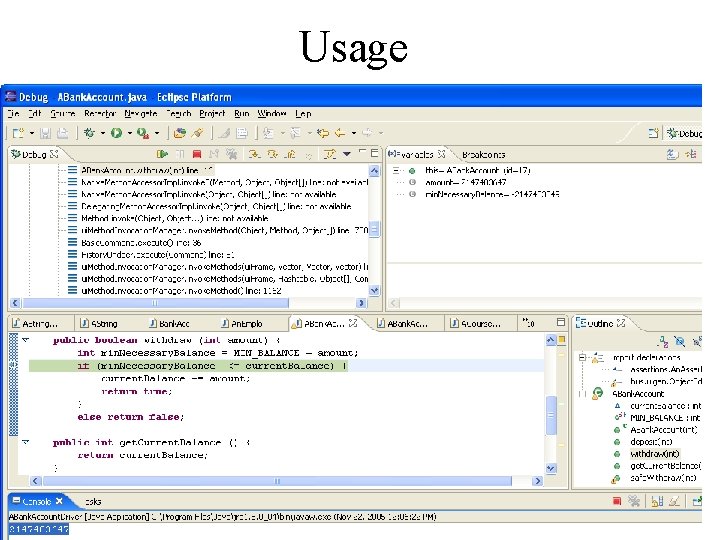This screenshot has width=720, height=540.
Task: Collapse the getCurrentBalance method fold marker
Action: tap(26, 442)
